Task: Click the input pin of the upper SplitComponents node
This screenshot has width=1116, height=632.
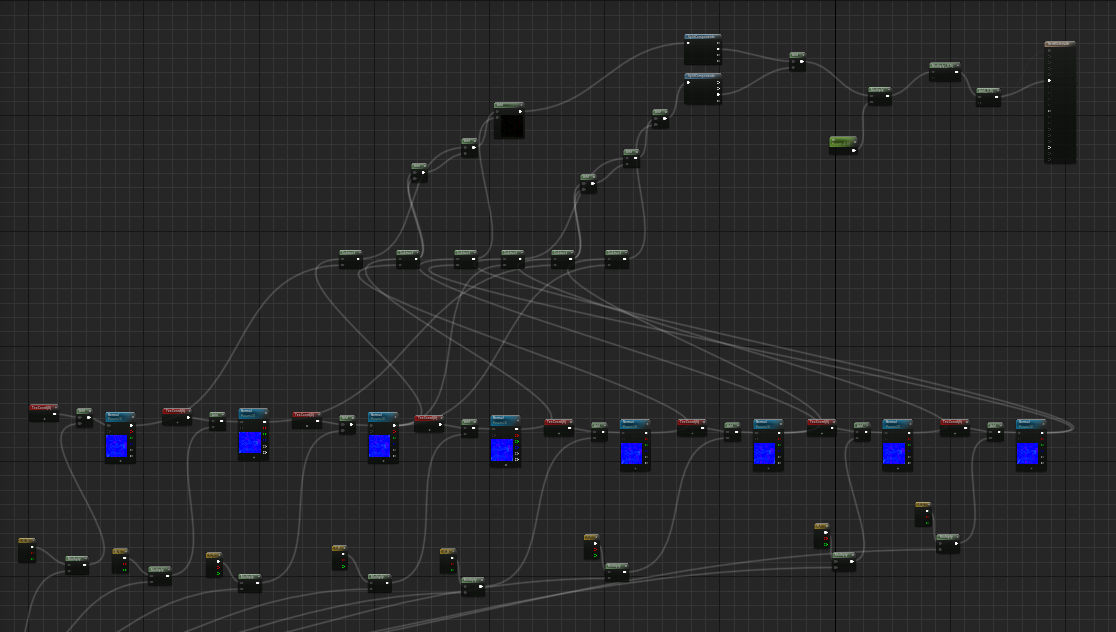Action: [x=688, y=44]
